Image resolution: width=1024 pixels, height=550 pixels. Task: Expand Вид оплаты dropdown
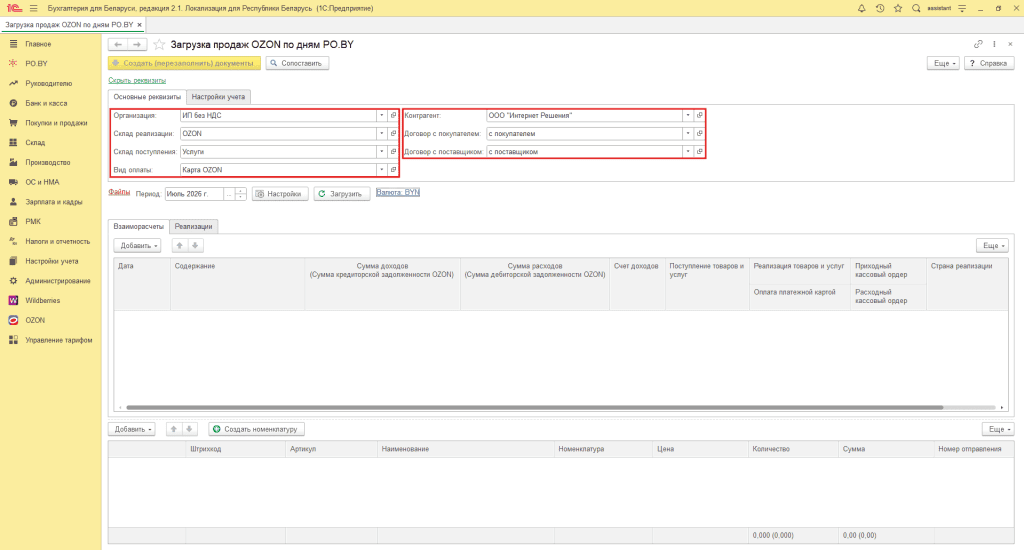[381, 170]
